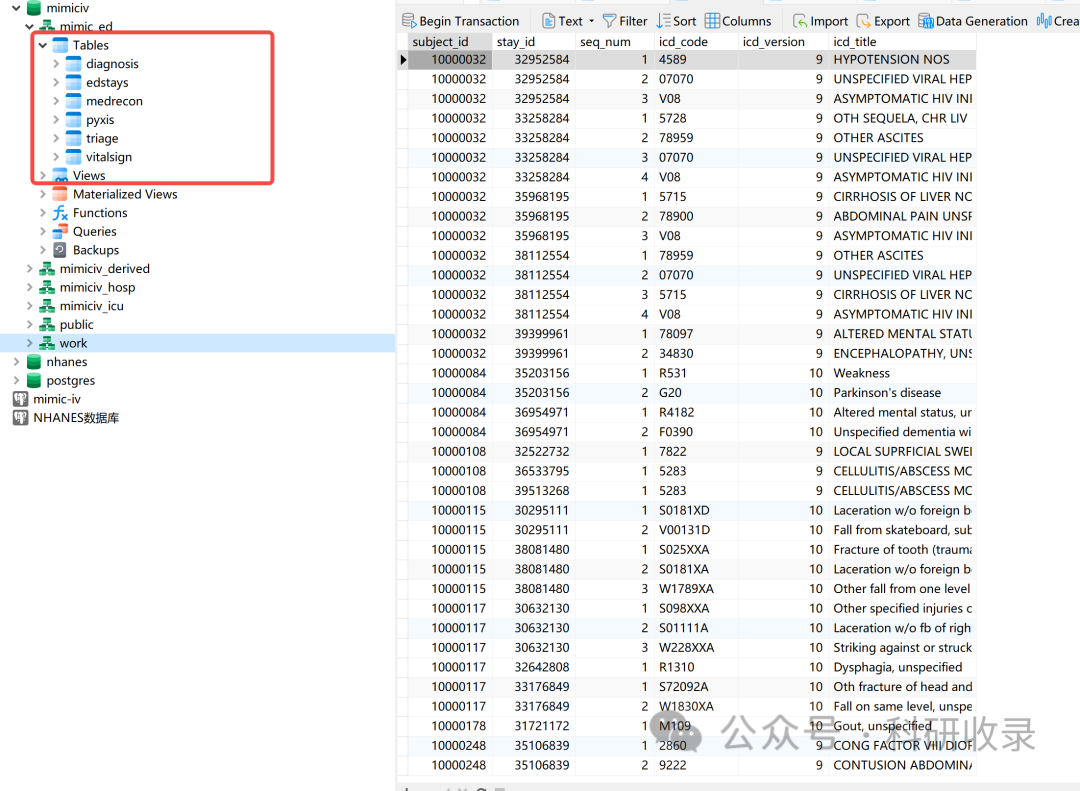
Task: Collapse the mimiciv database node
Action: tap(16, 8)
